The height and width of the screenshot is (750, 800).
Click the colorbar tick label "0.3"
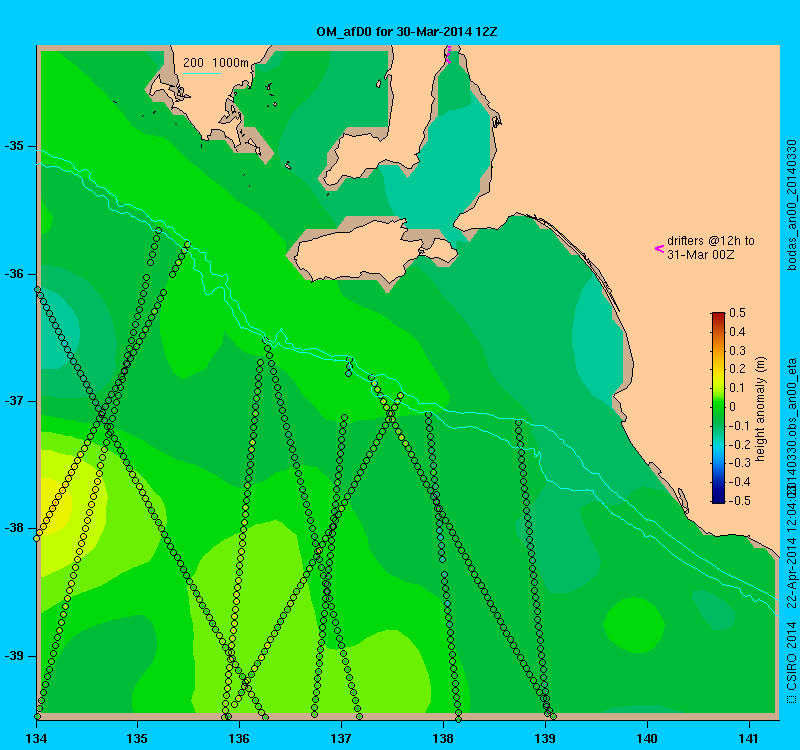click(737, 351)
